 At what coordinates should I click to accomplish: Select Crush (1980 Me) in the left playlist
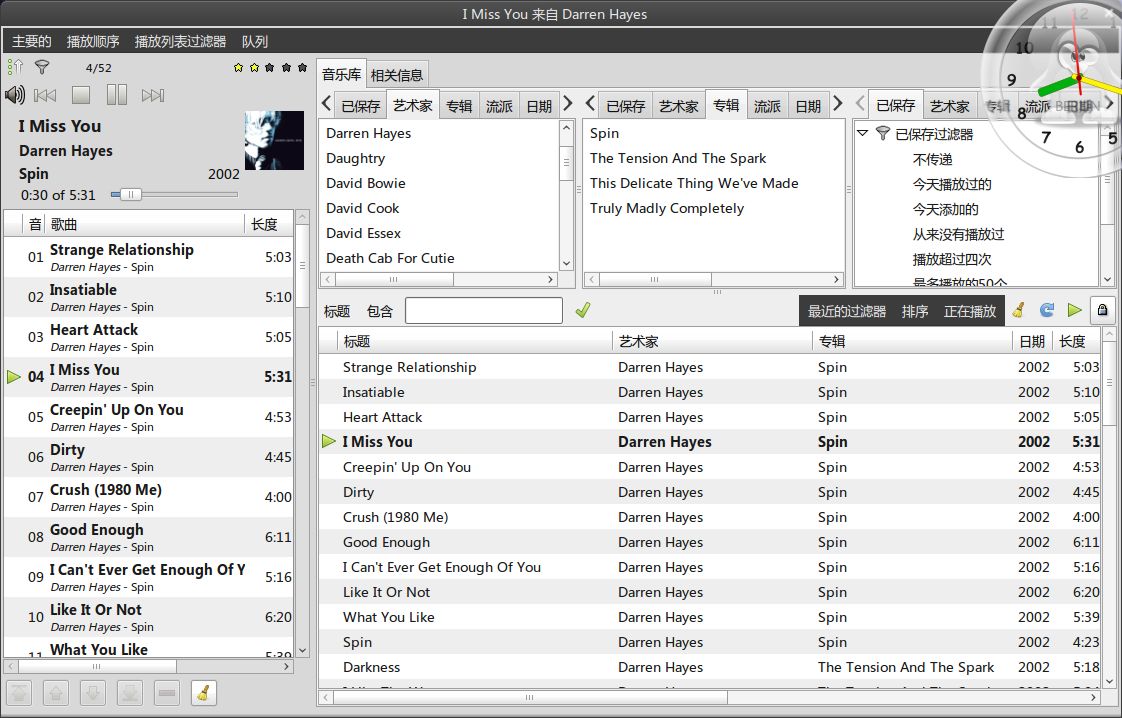[148, 497]
